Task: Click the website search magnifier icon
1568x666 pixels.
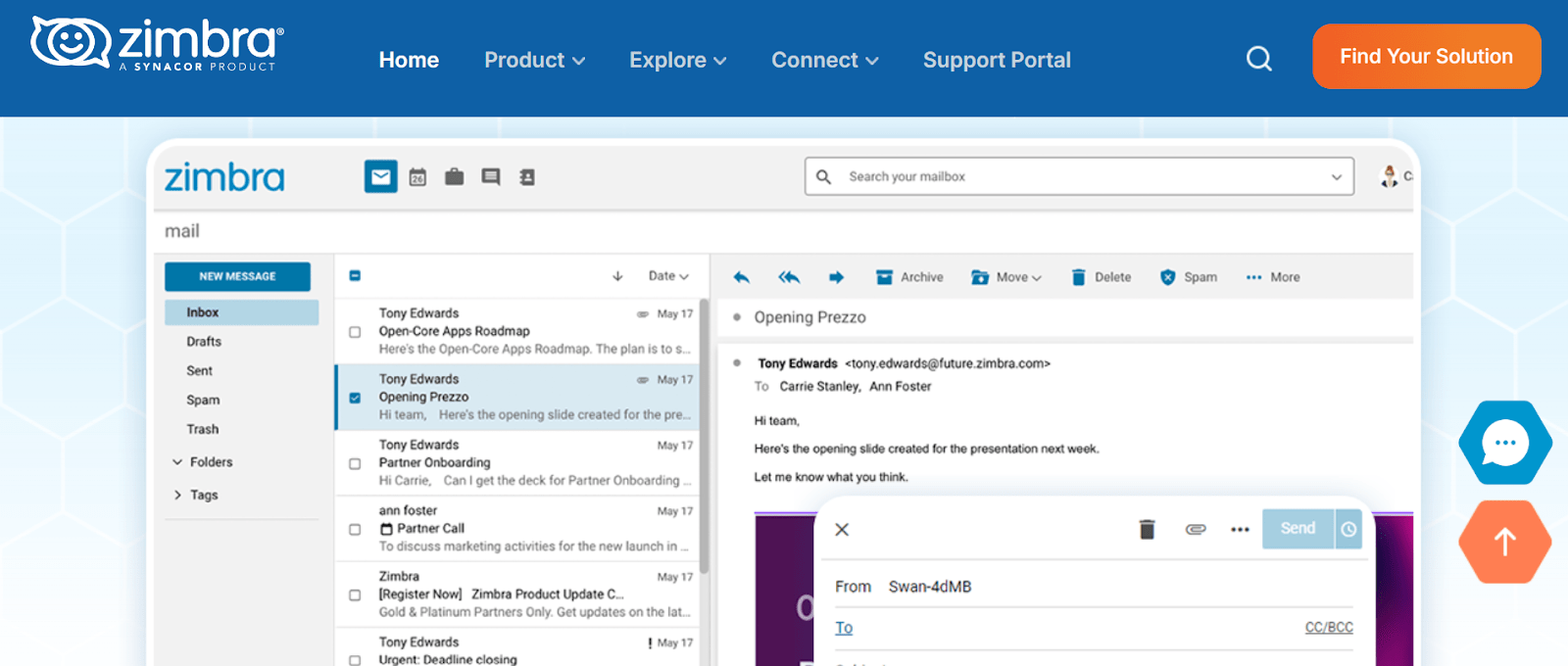Action: pos(1258,60)
